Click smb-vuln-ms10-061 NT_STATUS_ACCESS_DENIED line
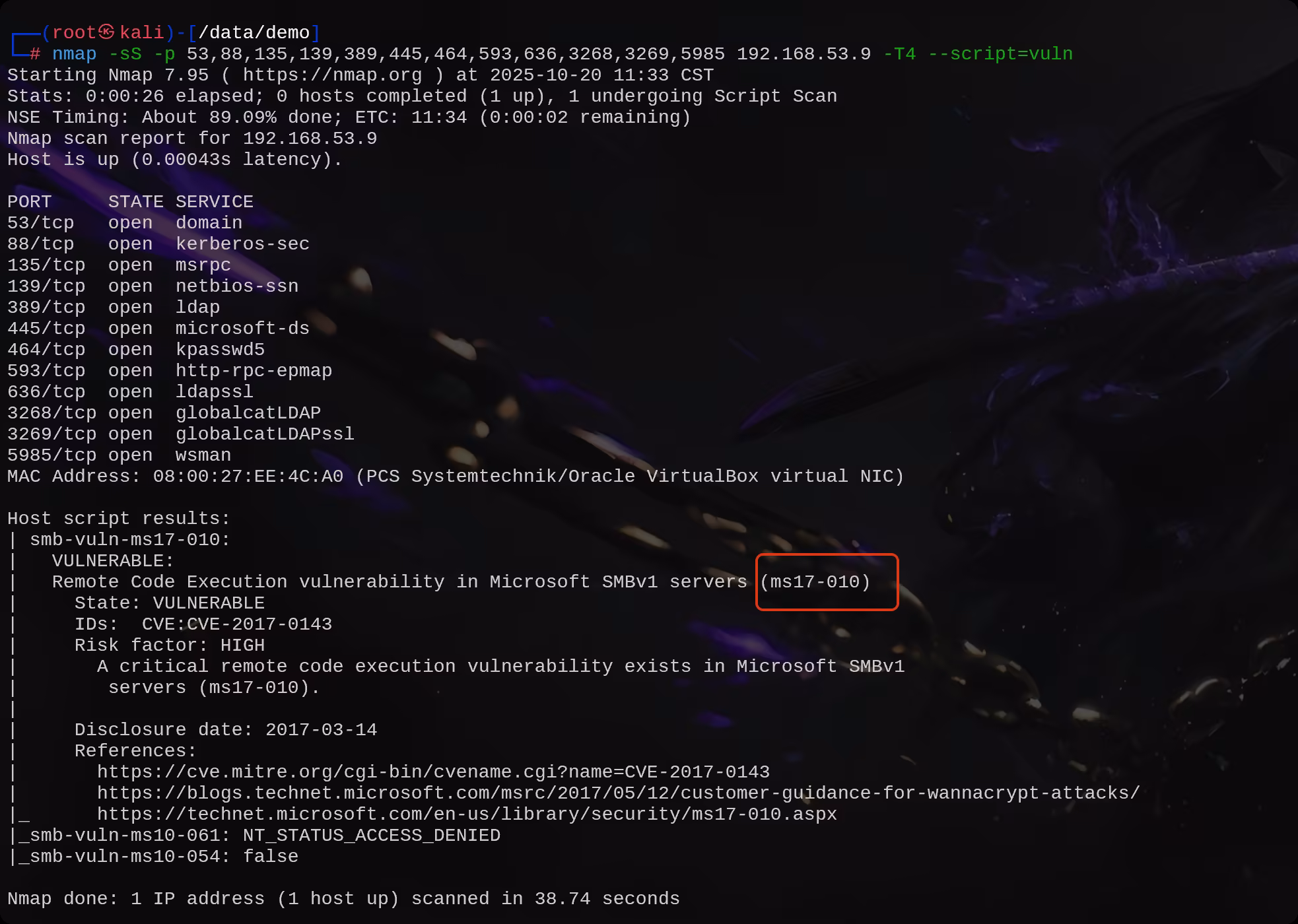Image resolution: width=1298 pixels, height=924 pixels. coord(254,836)
